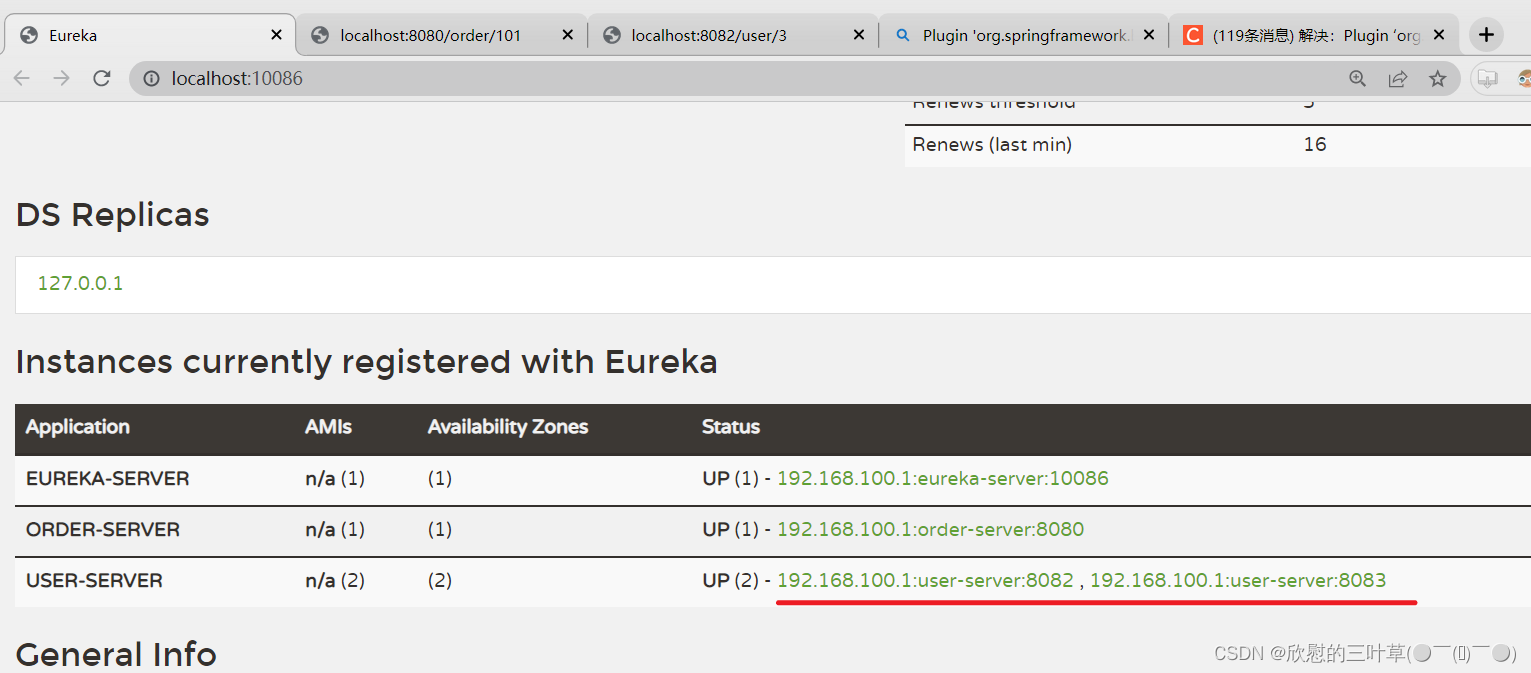Click the General Info heading

click(x=116, y=654)
